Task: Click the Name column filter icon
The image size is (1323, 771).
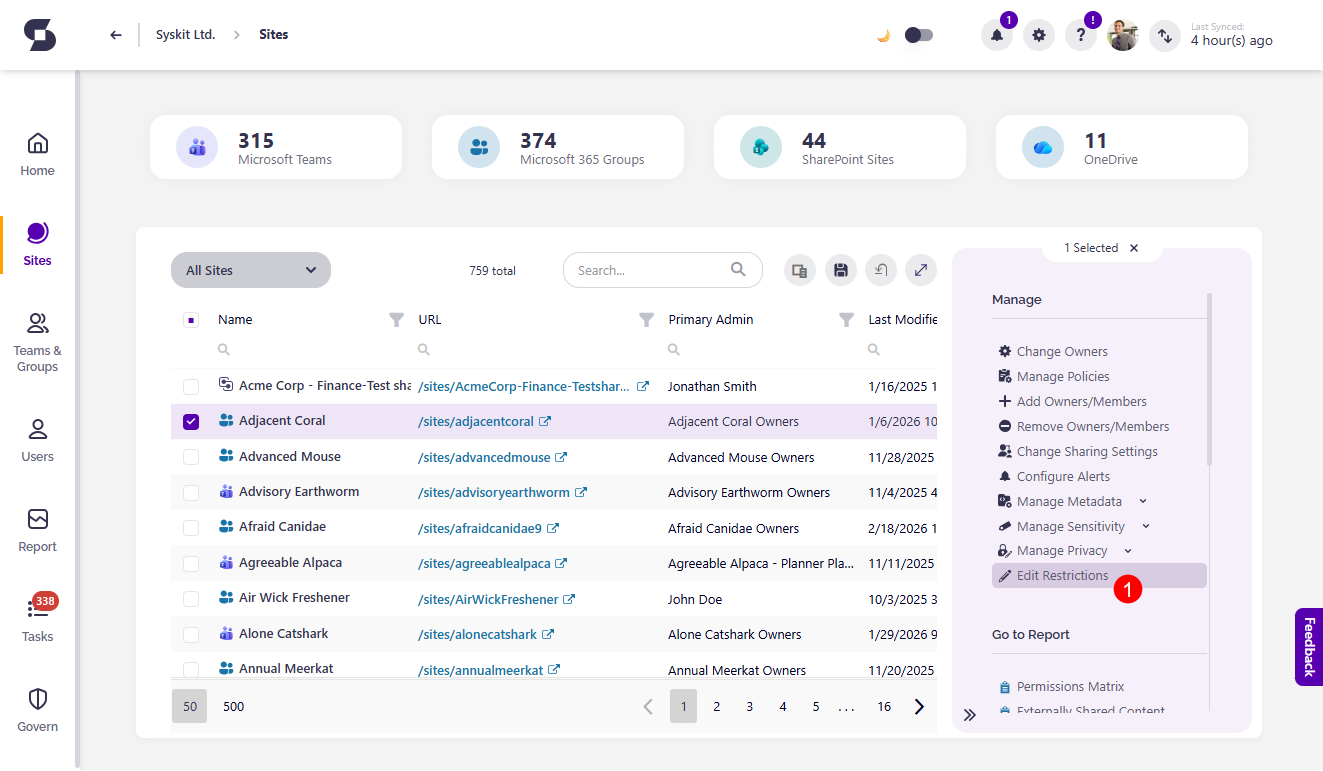Action: point(396,320)
